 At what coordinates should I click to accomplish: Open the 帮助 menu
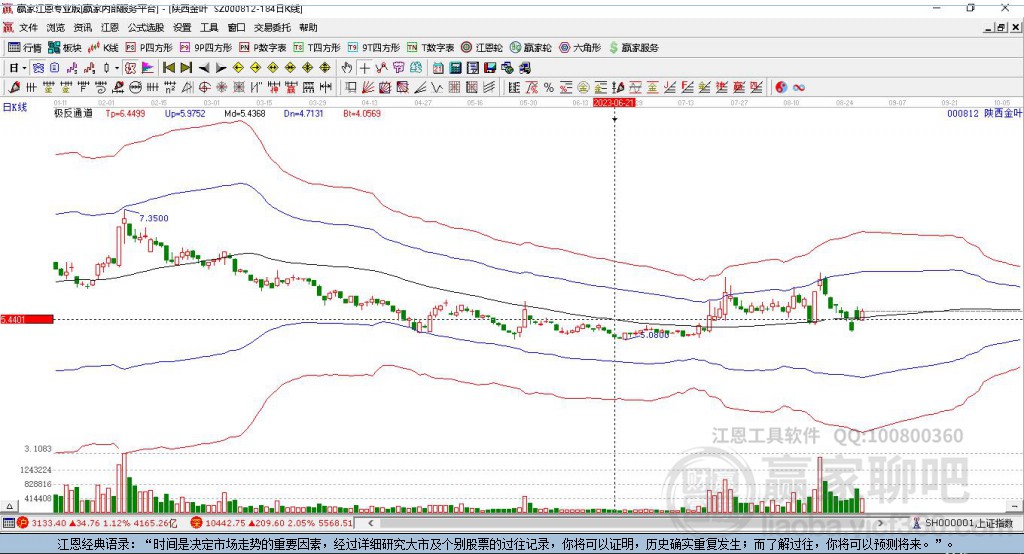(x=308, y=27)
